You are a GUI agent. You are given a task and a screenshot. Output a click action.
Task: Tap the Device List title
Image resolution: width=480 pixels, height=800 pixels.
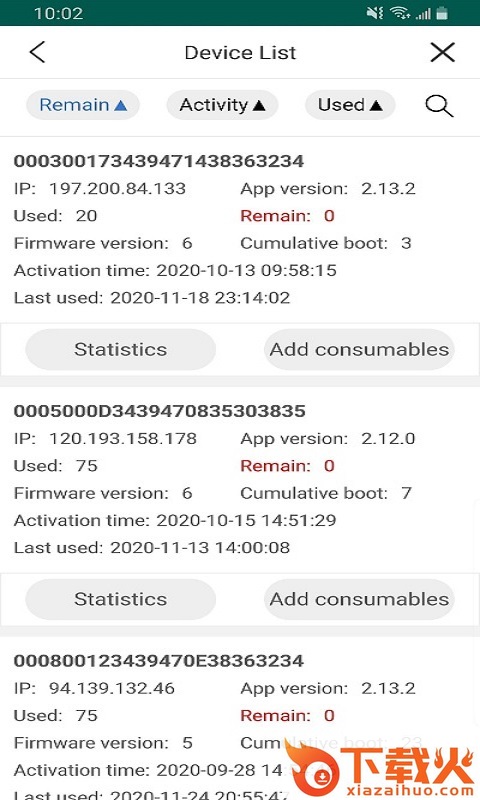(240, 53)
